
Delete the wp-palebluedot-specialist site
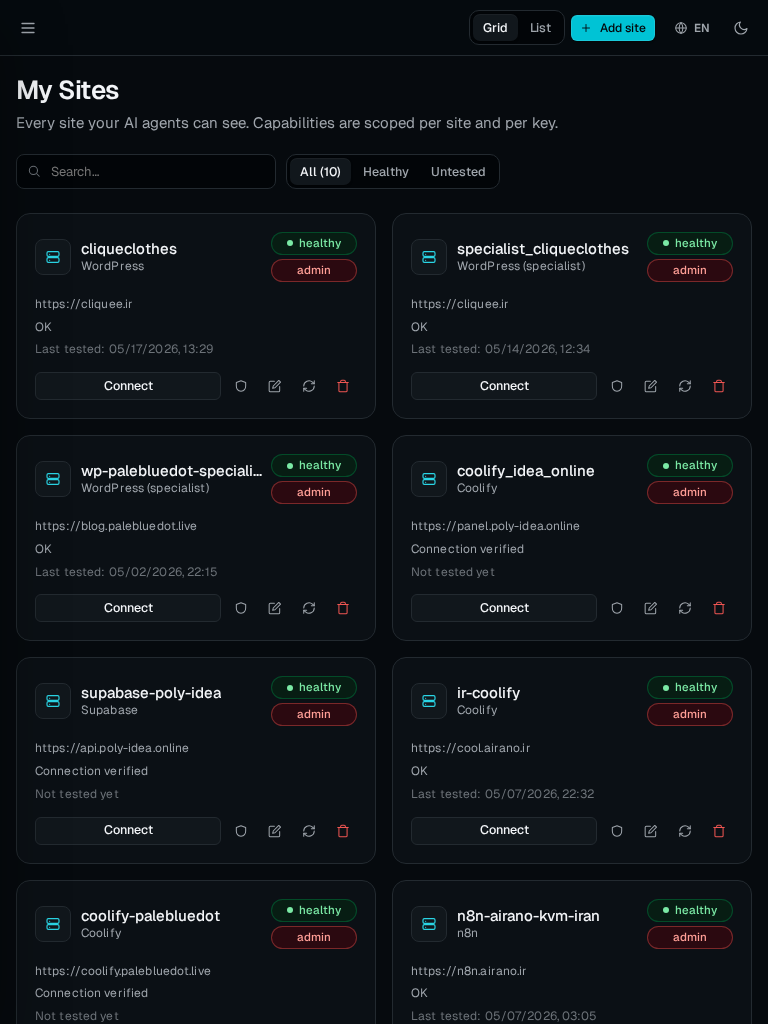point(343,608)
